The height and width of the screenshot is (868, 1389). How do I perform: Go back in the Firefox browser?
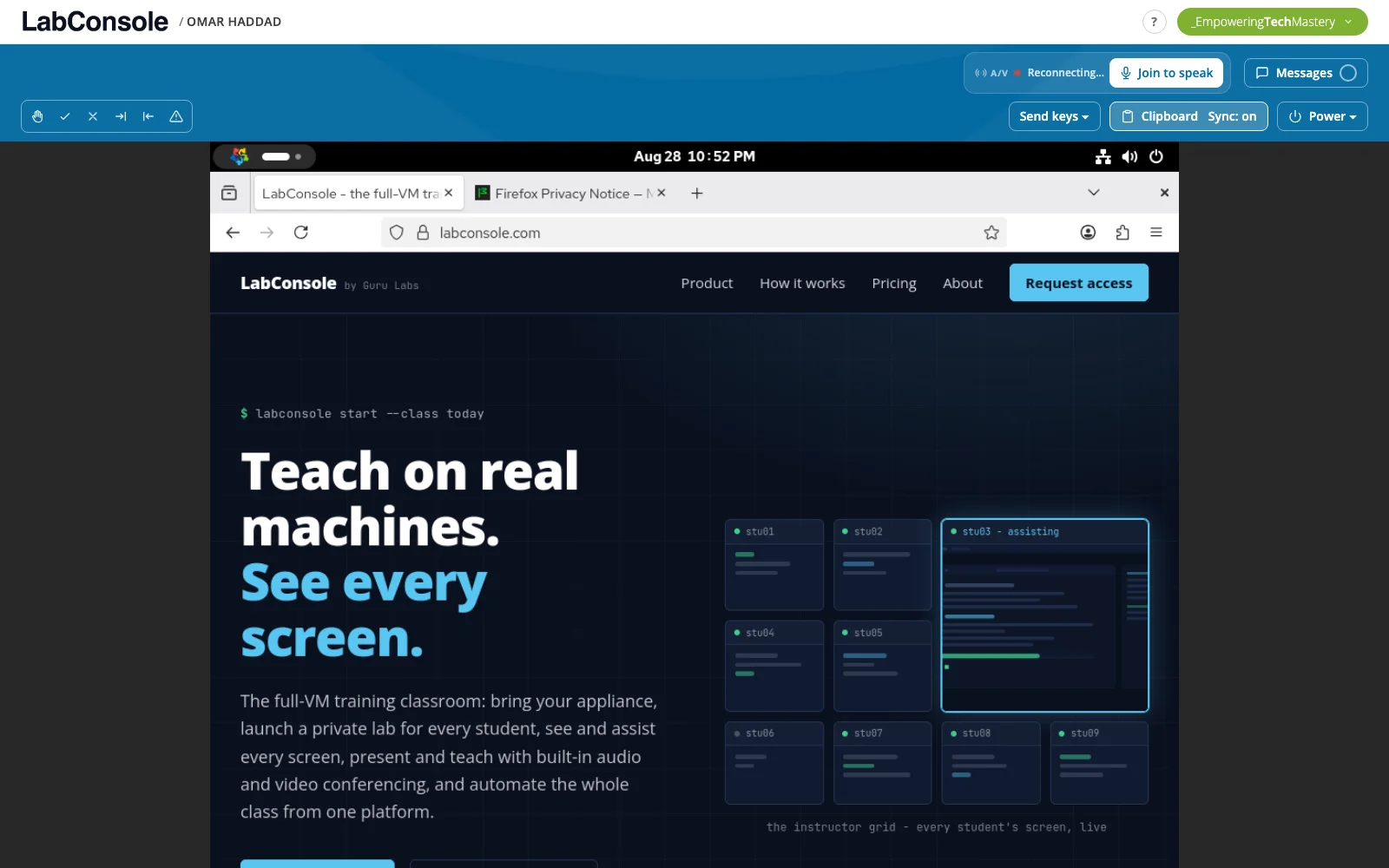point(233,233)
